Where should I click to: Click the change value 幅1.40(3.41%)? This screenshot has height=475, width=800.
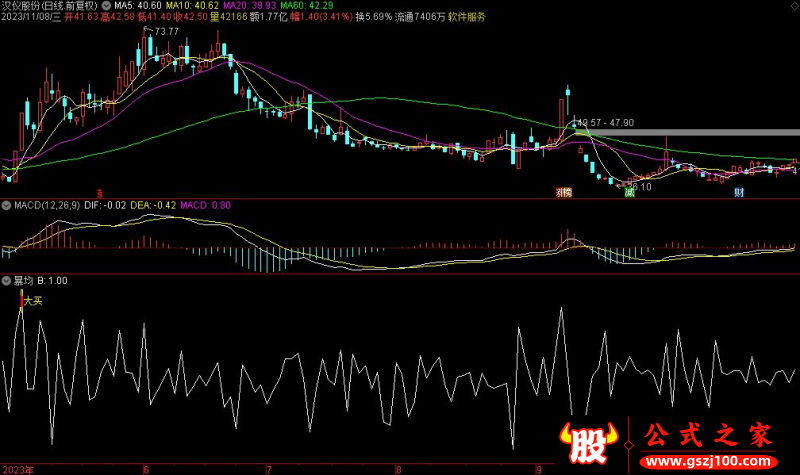pyautogui.click(x=321, y=17)
